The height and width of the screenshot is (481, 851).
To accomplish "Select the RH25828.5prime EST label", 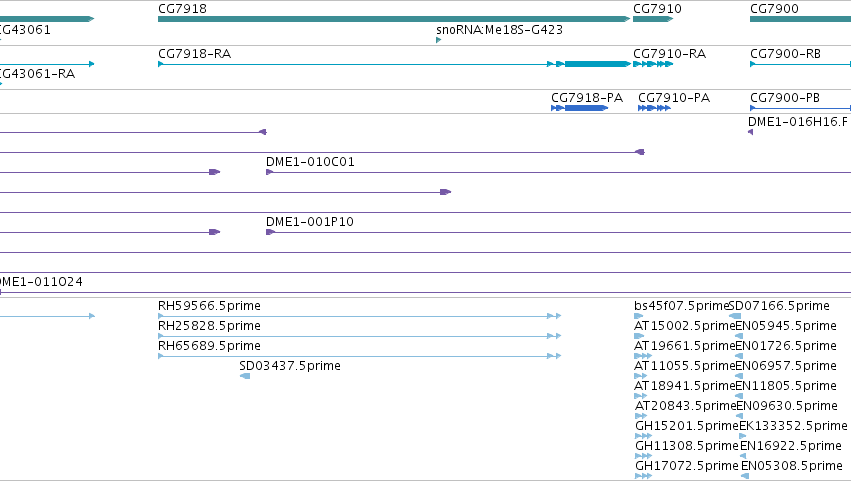I will tap(209, 326).
